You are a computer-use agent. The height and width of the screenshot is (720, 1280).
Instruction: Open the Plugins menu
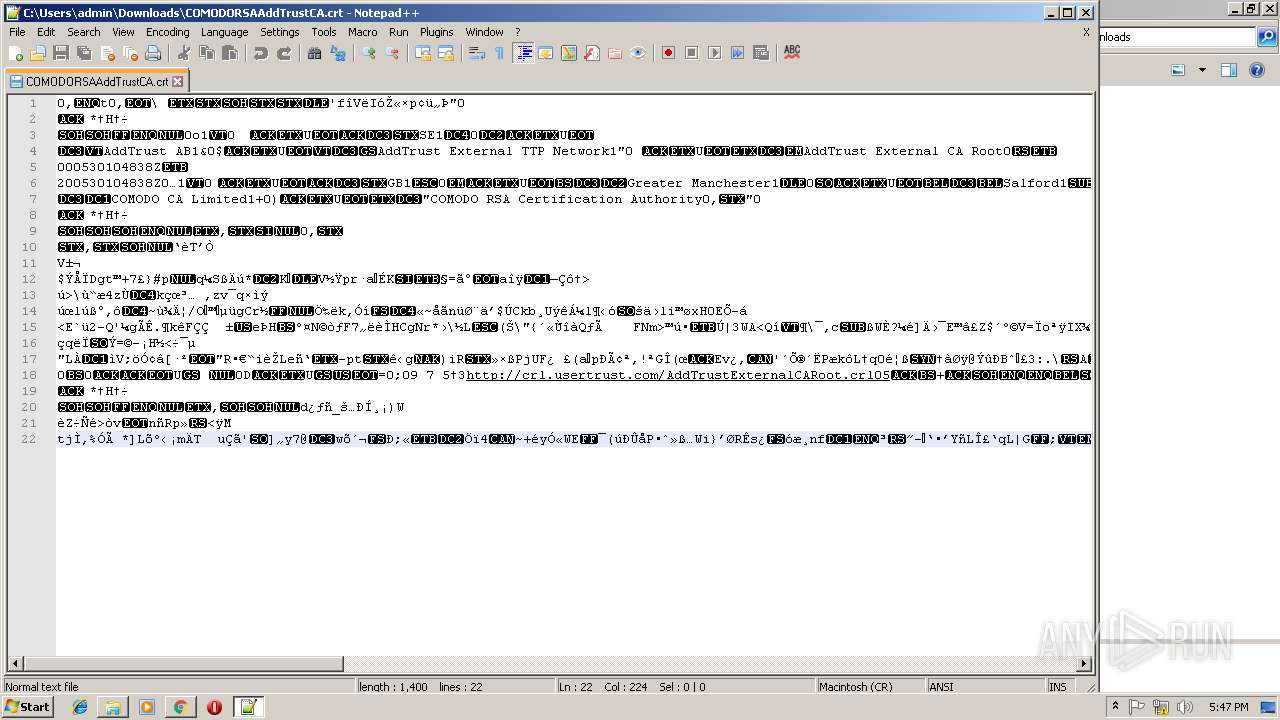coord(437,32)
